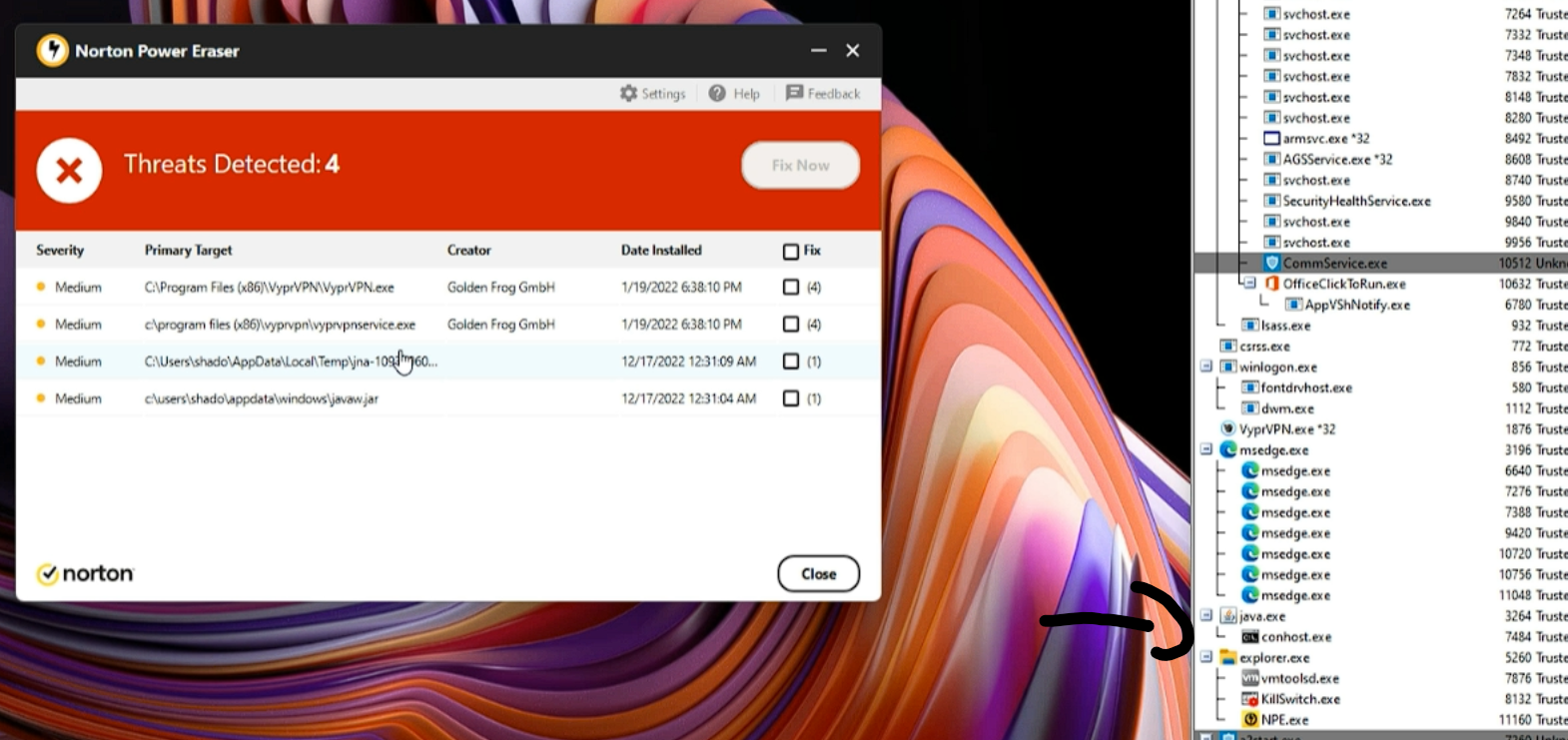Viewport: 1568px width, 740px height.
Task: Select the C:\Program Files (x86)\VyprVPN\VyprVPN.exe path
Action: pyautogui.click(x=270, y=288)
